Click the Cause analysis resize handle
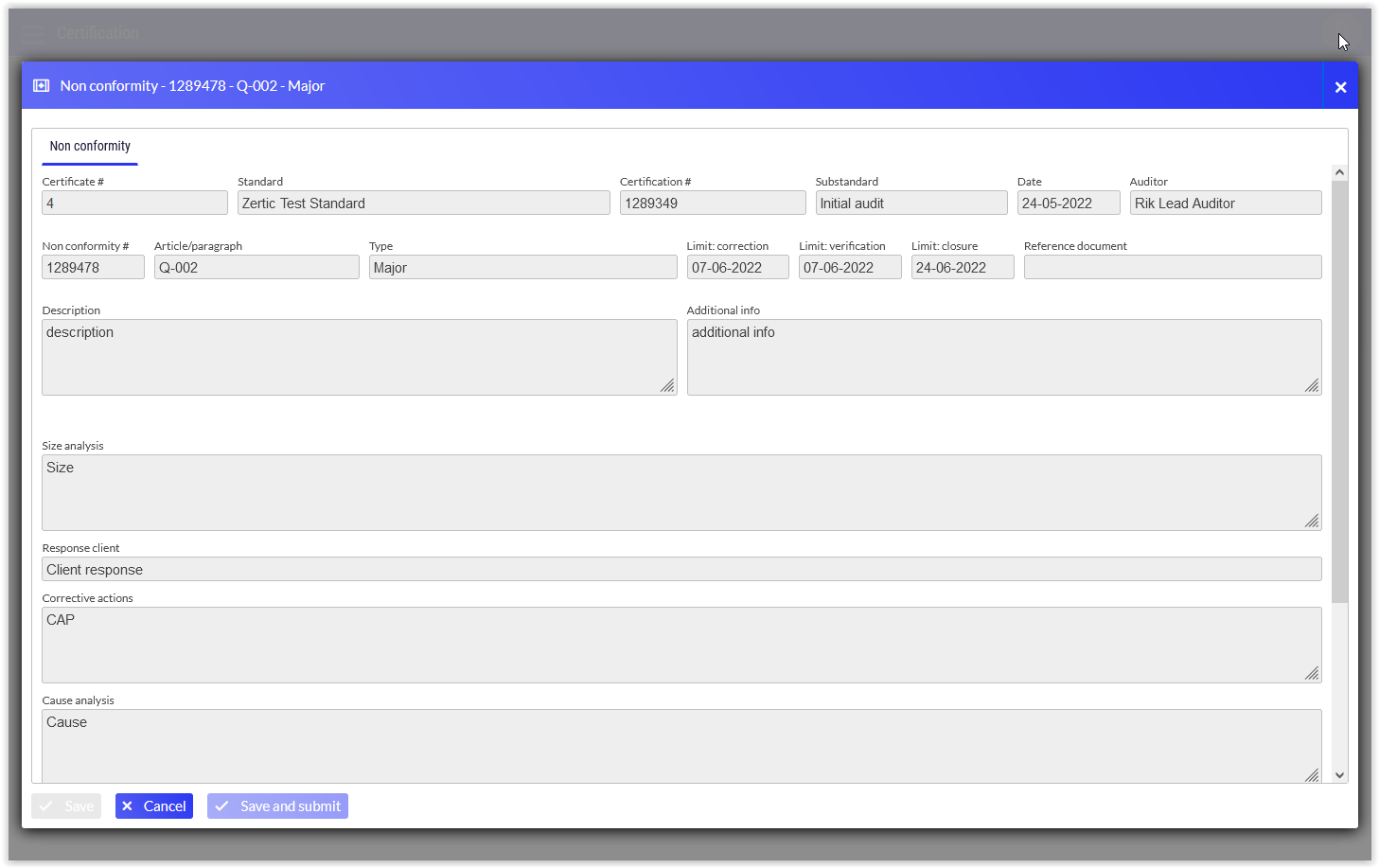This screenshot has width=1379, height=868. [1312, 775]
